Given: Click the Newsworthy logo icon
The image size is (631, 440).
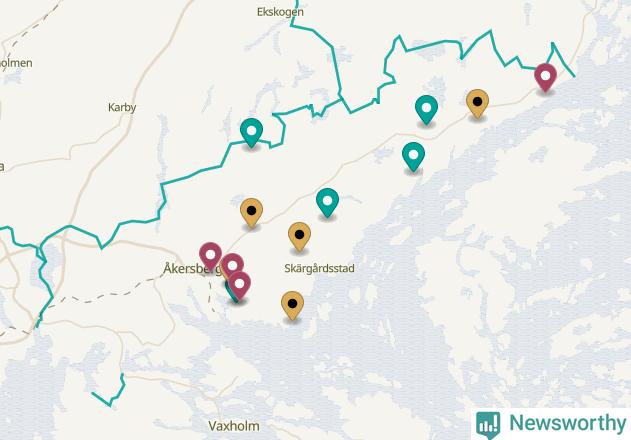Looking at the screenshot, I should tap(488, 425).
